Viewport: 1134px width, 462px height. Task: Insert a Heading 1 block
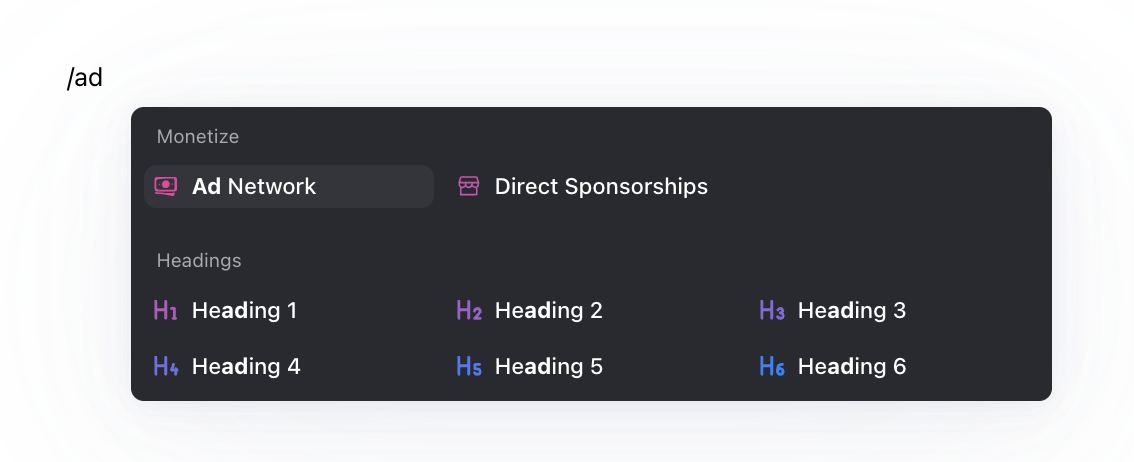(244, 311)
